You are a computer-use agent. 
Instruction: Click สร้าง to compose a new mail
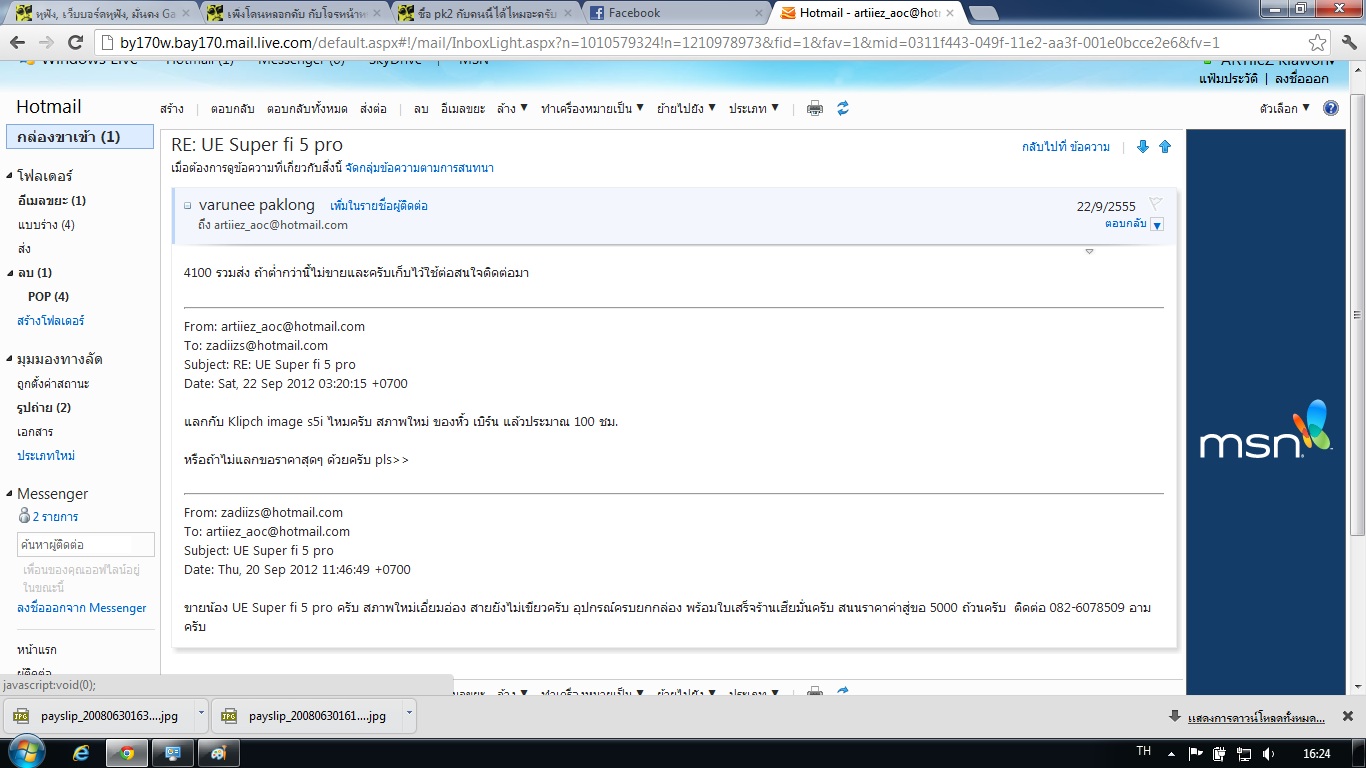[x=172, y=108]
